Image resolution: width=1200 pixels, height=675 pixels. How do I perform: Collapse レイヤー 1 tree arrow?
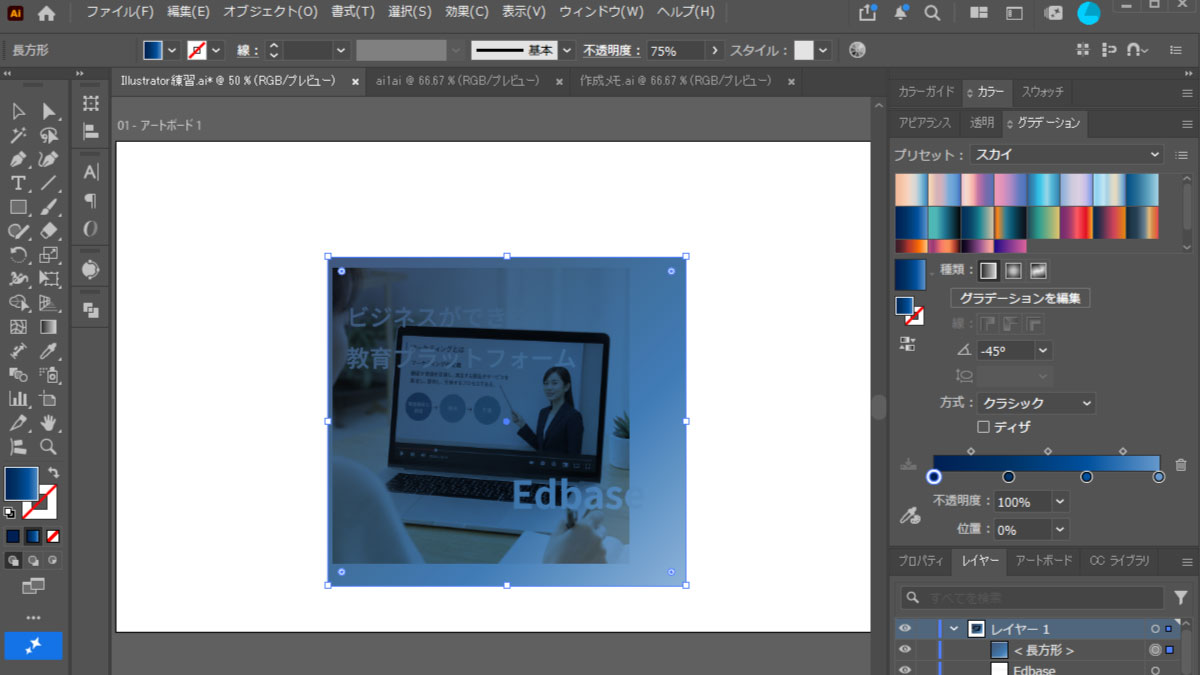point(953,629)
